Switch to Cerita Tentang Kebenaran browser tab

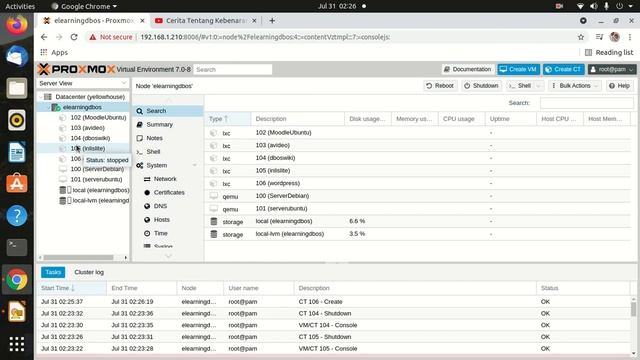pyautogui.click(x=206, y=20)
